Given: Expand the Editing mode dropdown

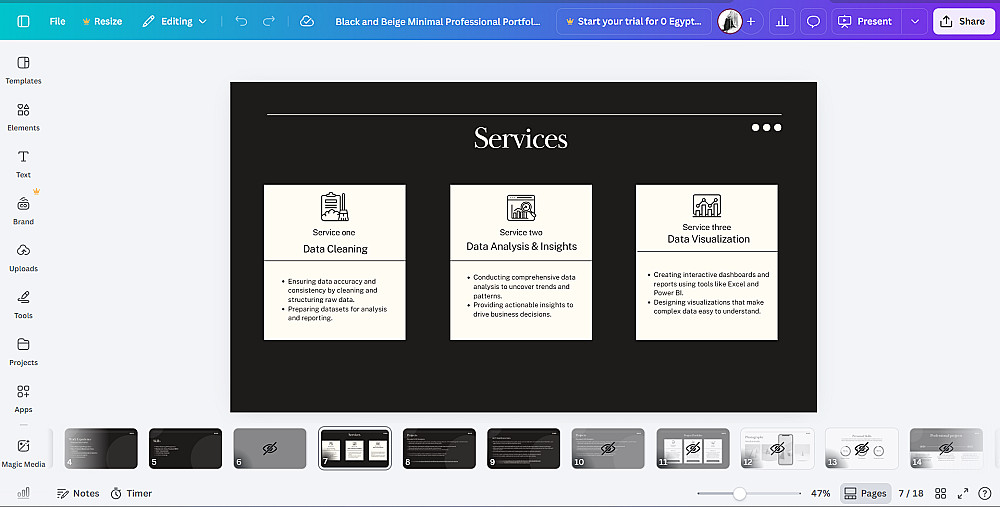Looking at the screenshot, I should pos(175,21).
